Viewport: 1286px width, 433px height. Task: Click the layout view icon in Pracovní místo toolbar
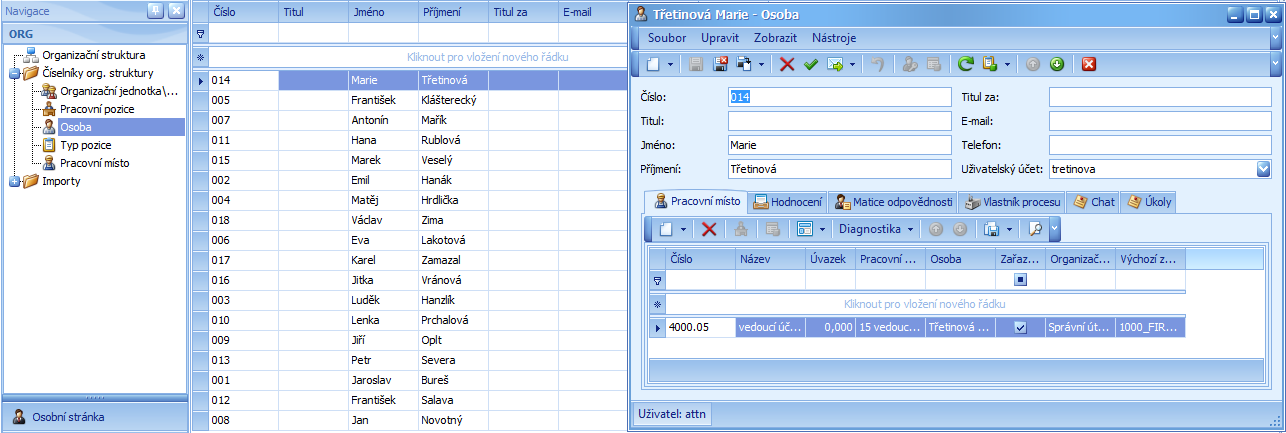(804, 229)
